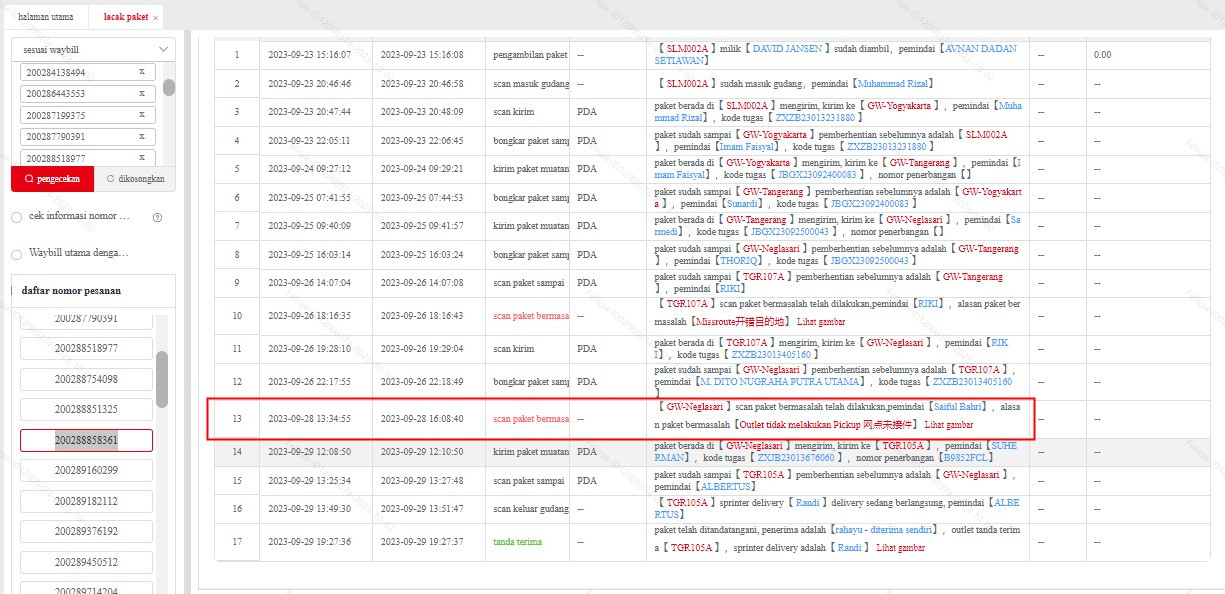Click the waybill input scrollbar thumb
Image resolution: width=1225 pixels, height=594 pixels.
[x=169, y=88]
